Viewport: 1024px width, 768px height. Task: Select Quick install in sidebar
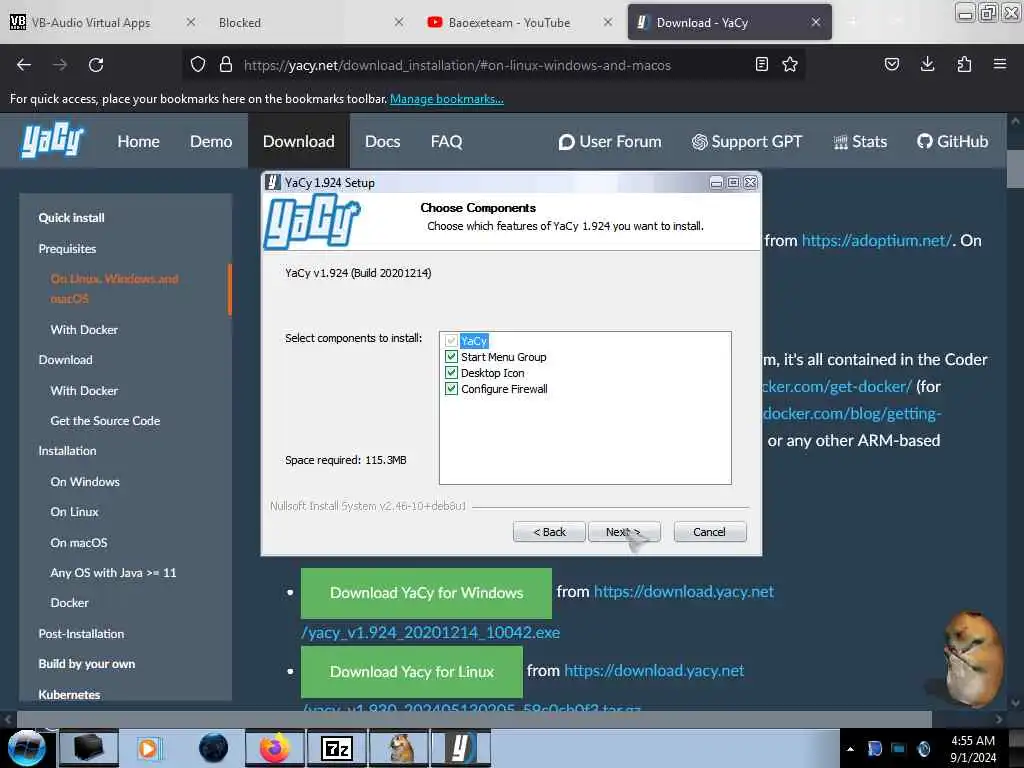coord(71,217)
